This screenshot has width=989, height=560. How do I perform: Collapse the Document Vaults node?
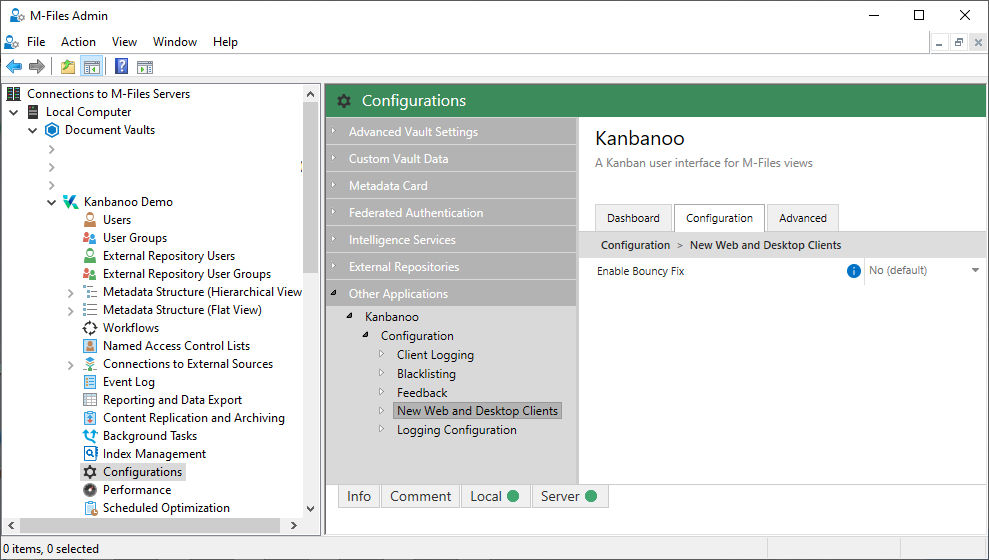pos(33,131)
